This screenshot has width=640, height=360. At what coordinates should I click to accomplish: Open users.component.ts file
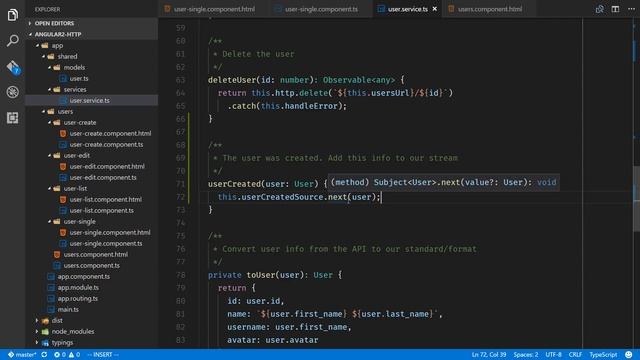tap(91, 266)
